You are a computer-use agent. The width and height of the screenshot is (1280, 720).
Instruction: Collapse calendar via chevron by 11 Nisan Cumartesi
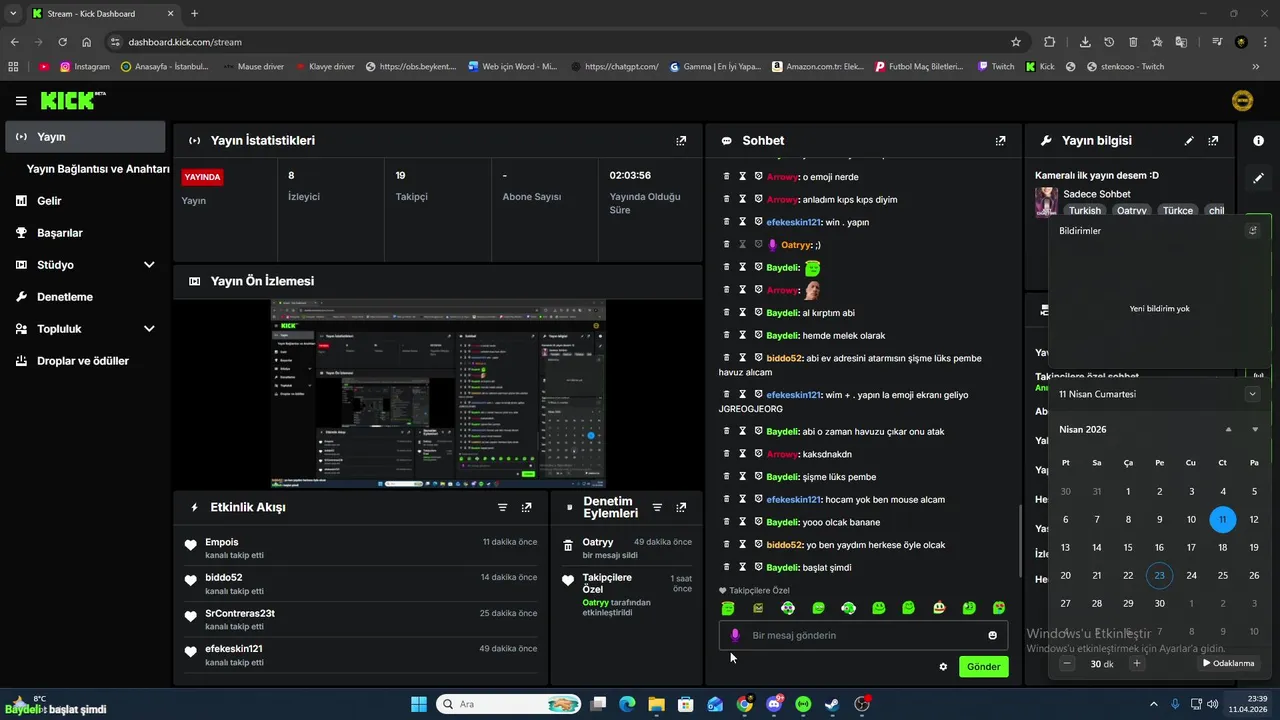point(1252,394)
